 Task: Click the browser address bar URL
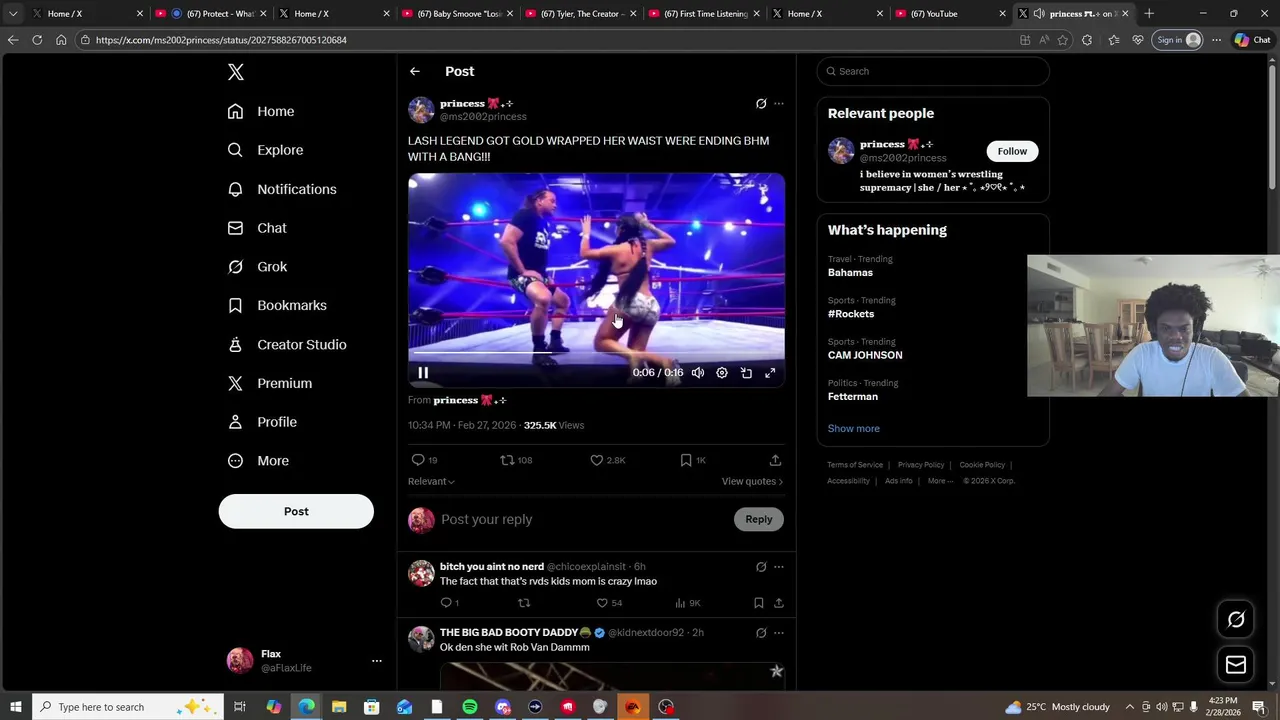[x=221, y=40]
